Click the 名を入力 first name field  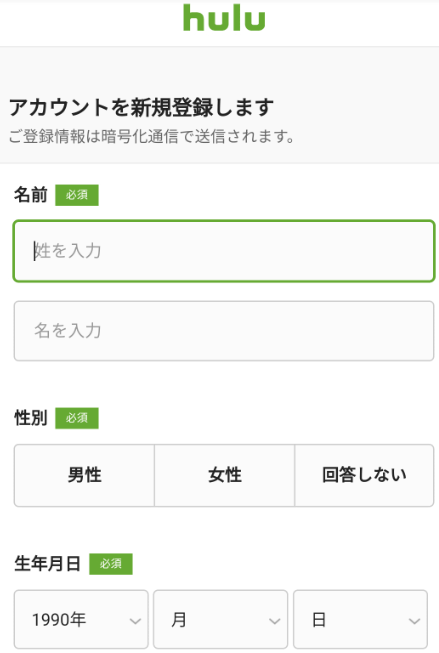pos(224,331)
